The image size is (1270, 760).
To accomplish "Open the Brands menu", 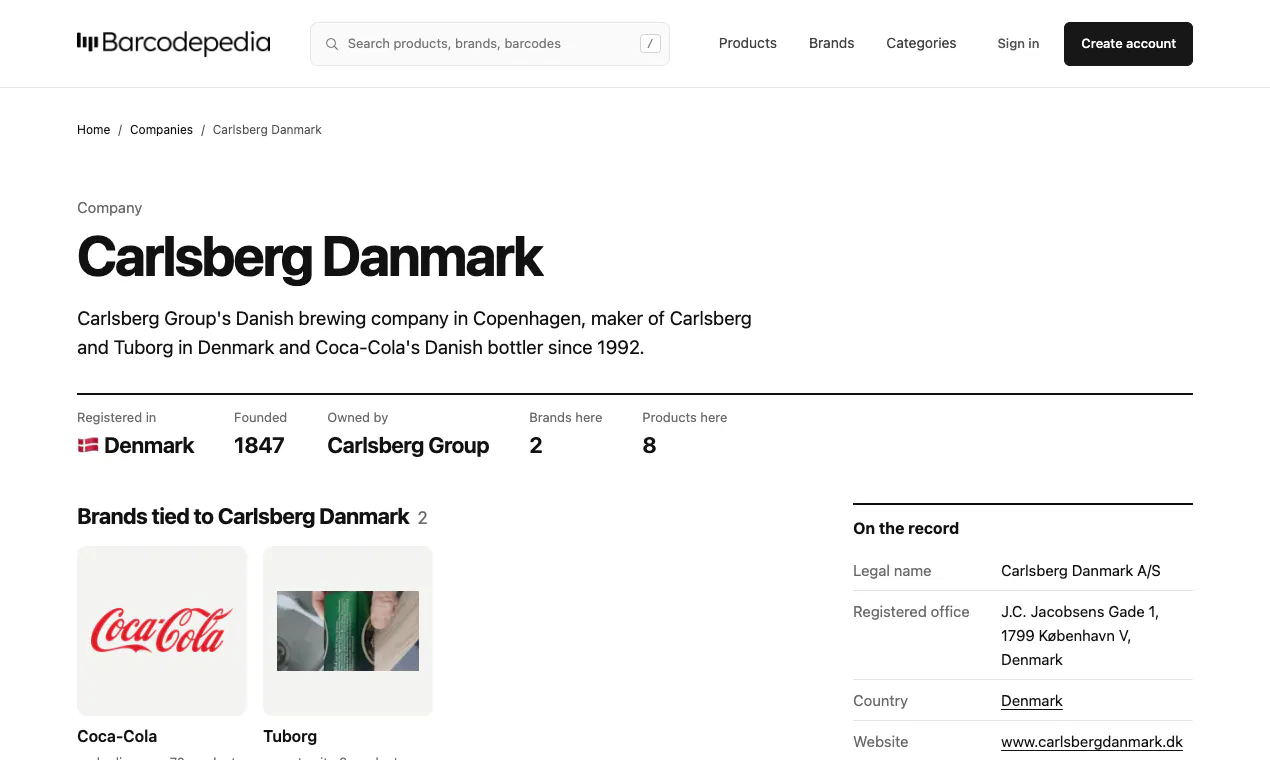I will coord(832,44).
